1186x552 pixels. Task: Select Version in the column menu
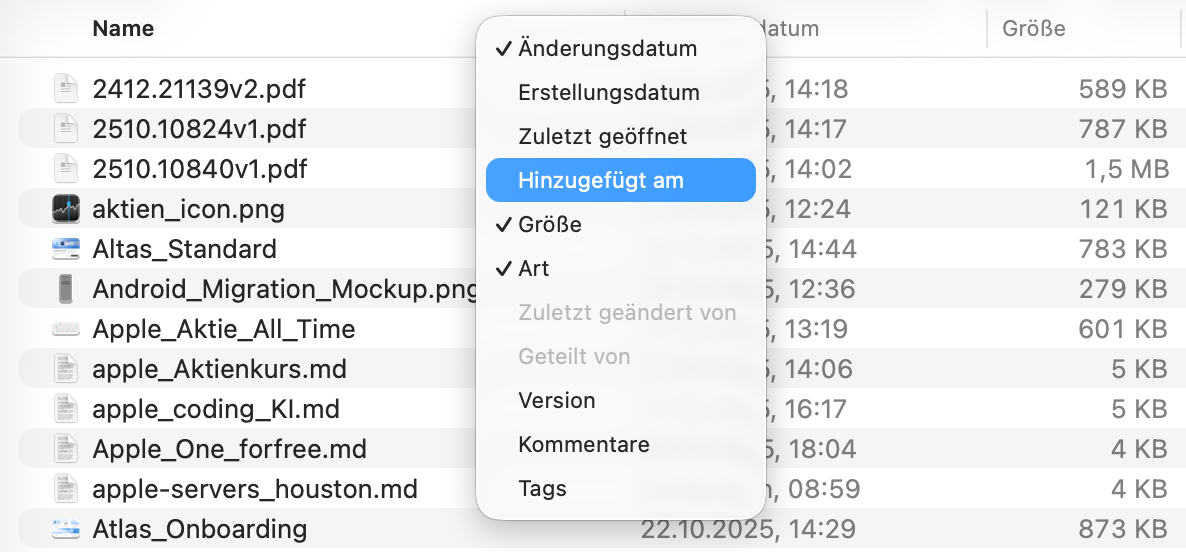click(556, 400)
